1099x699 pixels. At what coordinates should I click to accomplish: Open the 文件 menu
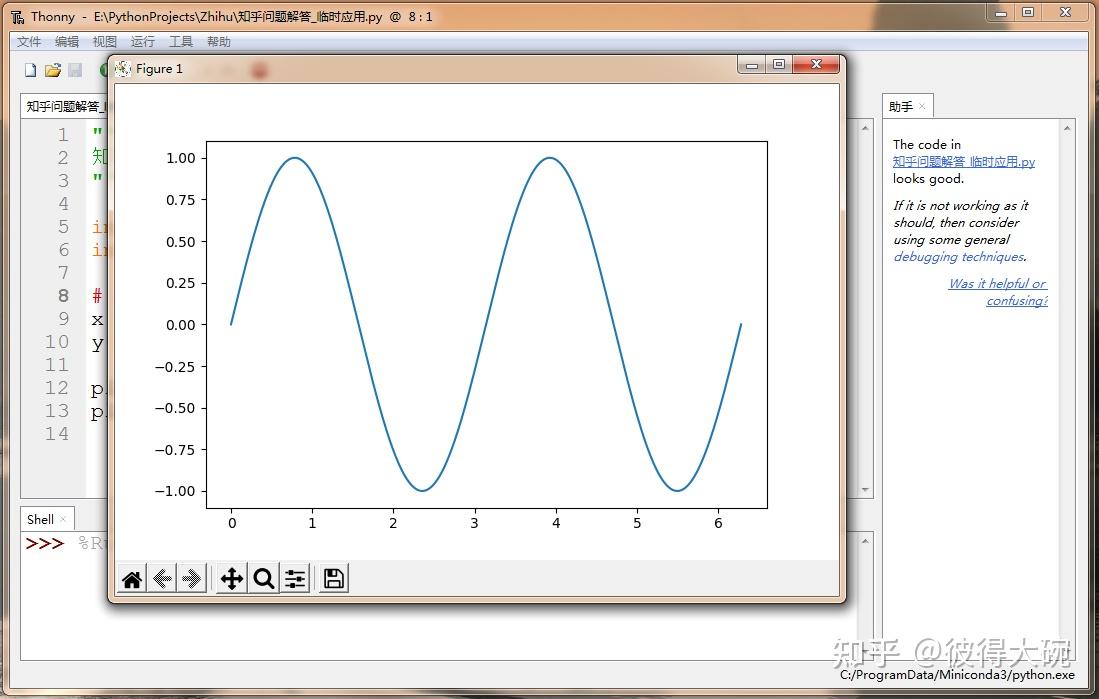click(x=28, y=41)
